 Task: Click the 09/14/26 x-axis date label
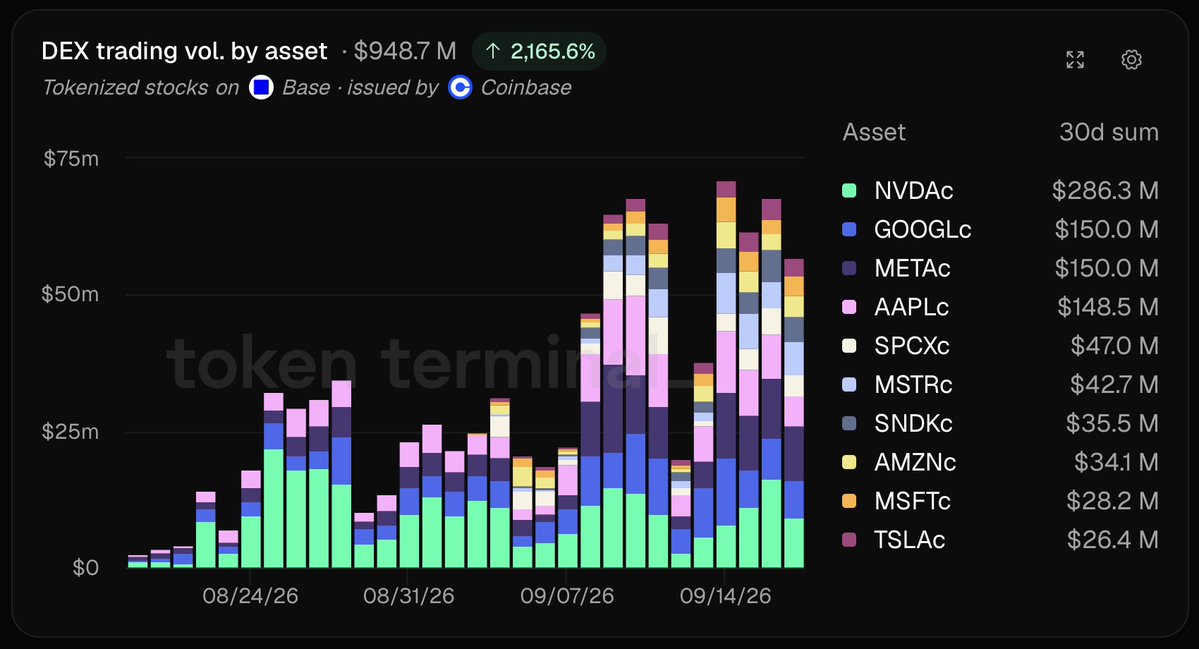click(x=725, y=596)
